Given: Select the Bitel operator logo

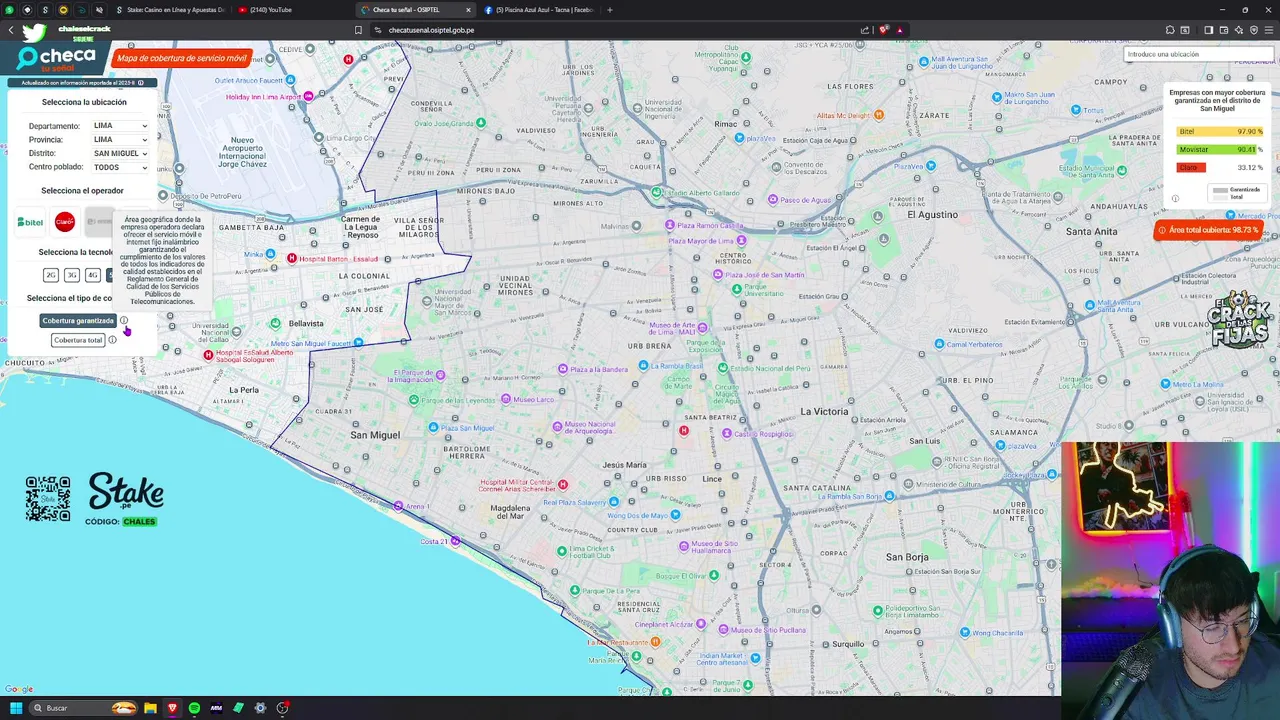Looking at the screenshot, I should [30, 222].
